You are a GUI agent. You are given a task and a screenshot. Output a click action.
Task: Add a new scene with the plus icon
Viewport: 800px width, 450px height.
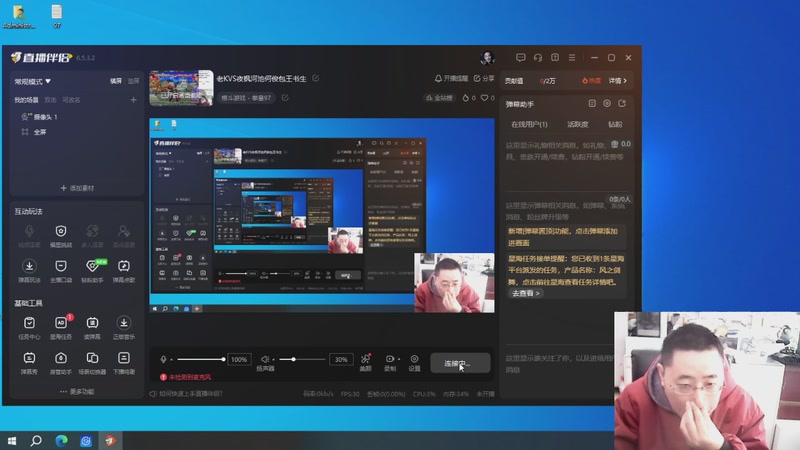click(133, 100)
